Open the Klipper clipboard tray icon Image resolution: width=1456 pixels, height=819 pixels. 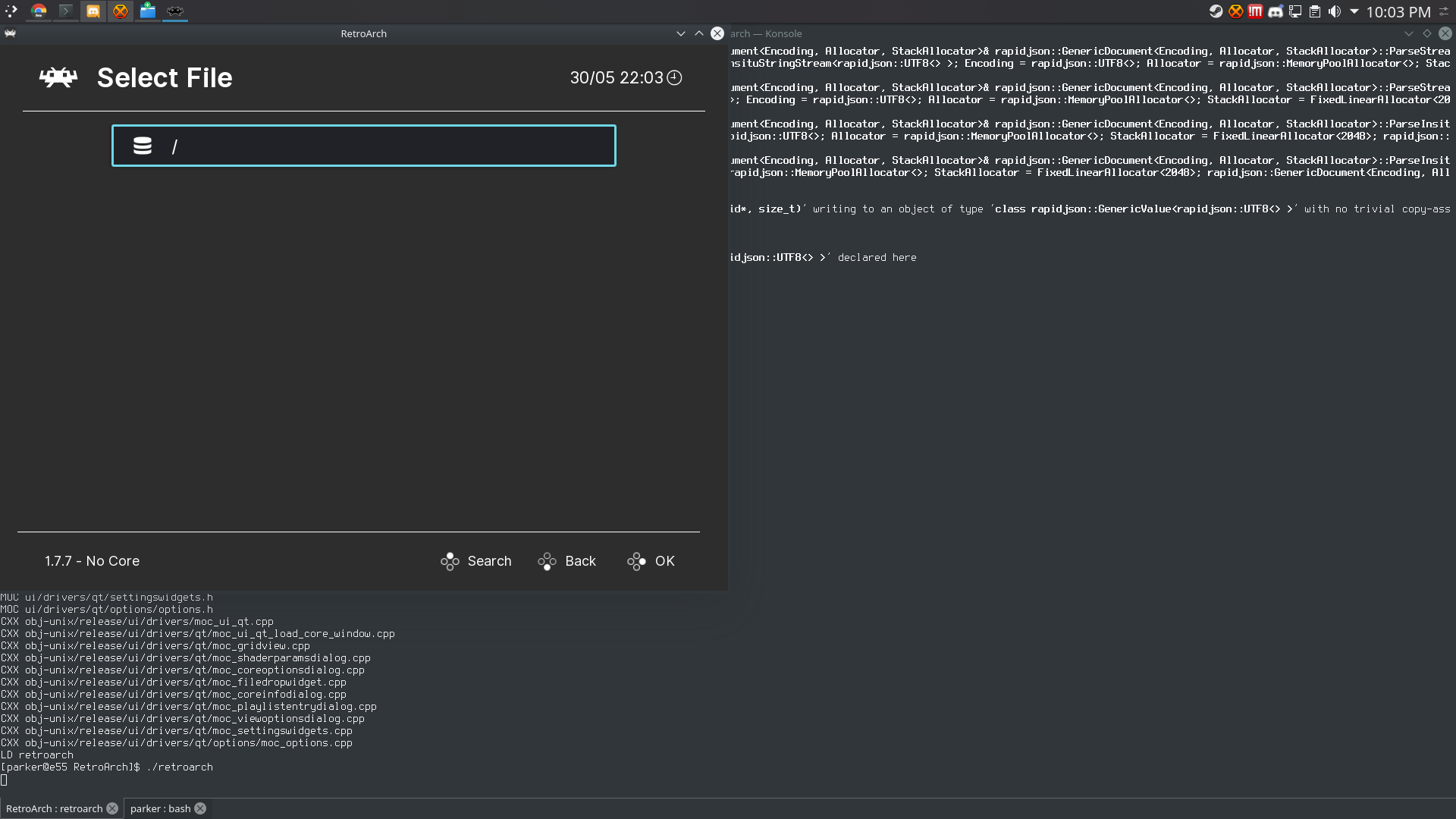[1314, 11]
